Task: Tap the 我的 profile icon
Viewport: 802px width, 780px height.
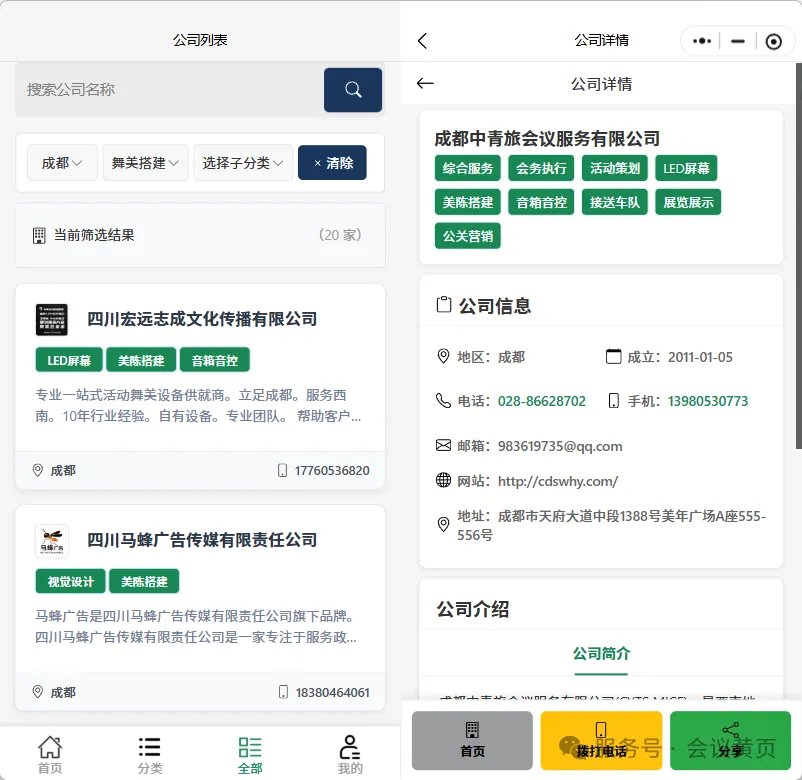Action: [349, 754]
